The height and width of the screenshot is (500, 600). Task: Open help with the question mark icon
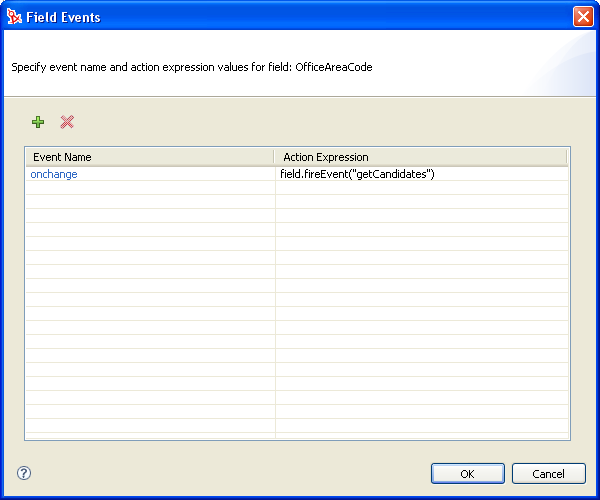tap(24, 473)
